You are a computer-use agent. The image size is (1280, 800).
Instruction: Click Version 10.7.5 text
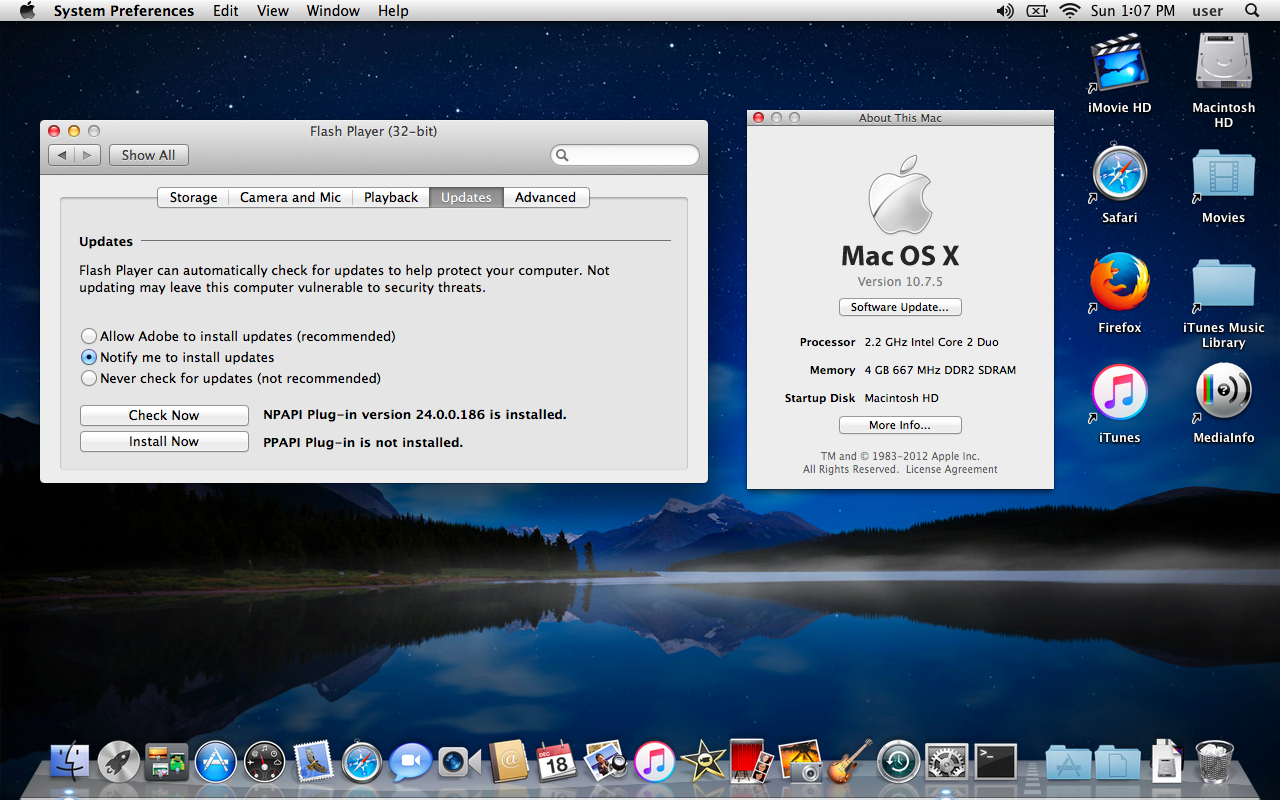click(x=900, y=281)
